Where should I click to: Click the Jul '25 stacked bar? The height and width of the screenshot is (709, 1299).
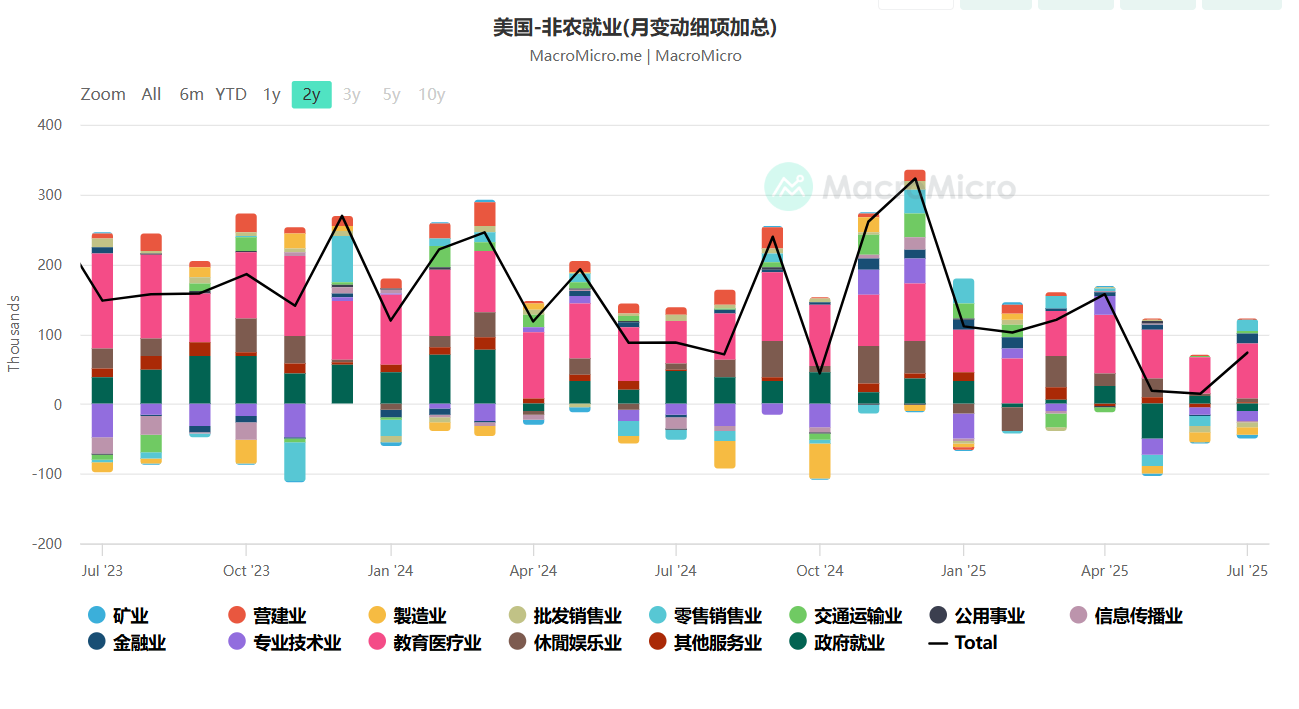[x=1247, y=370]
